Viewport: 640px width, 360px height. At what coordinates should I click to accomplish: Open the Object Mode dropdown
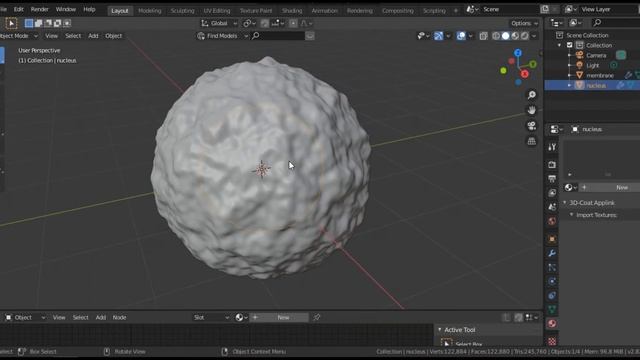(x=18, y=36)
